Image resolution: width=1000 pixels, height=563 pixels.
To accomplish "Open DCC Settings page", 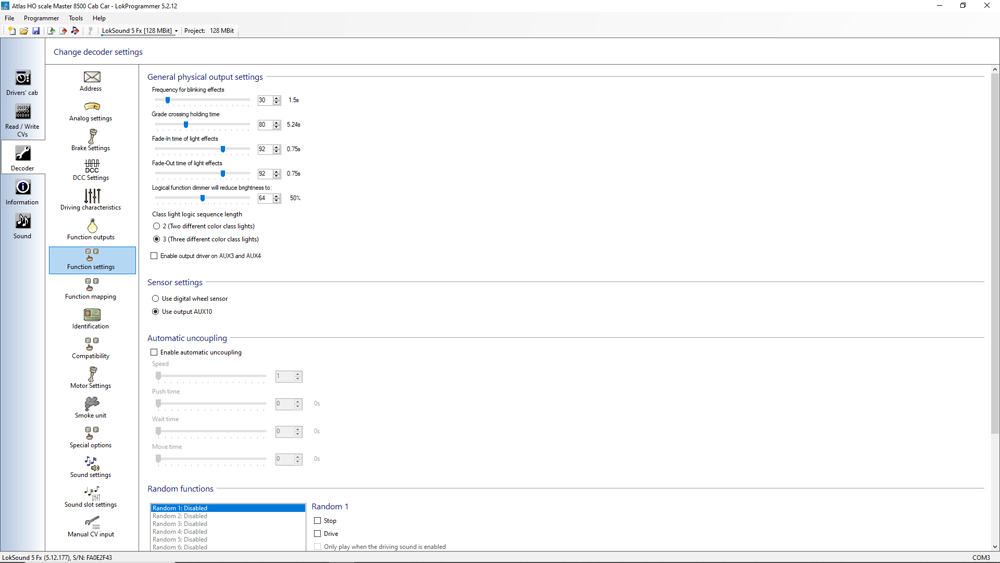I will click(x=91, y=170).
